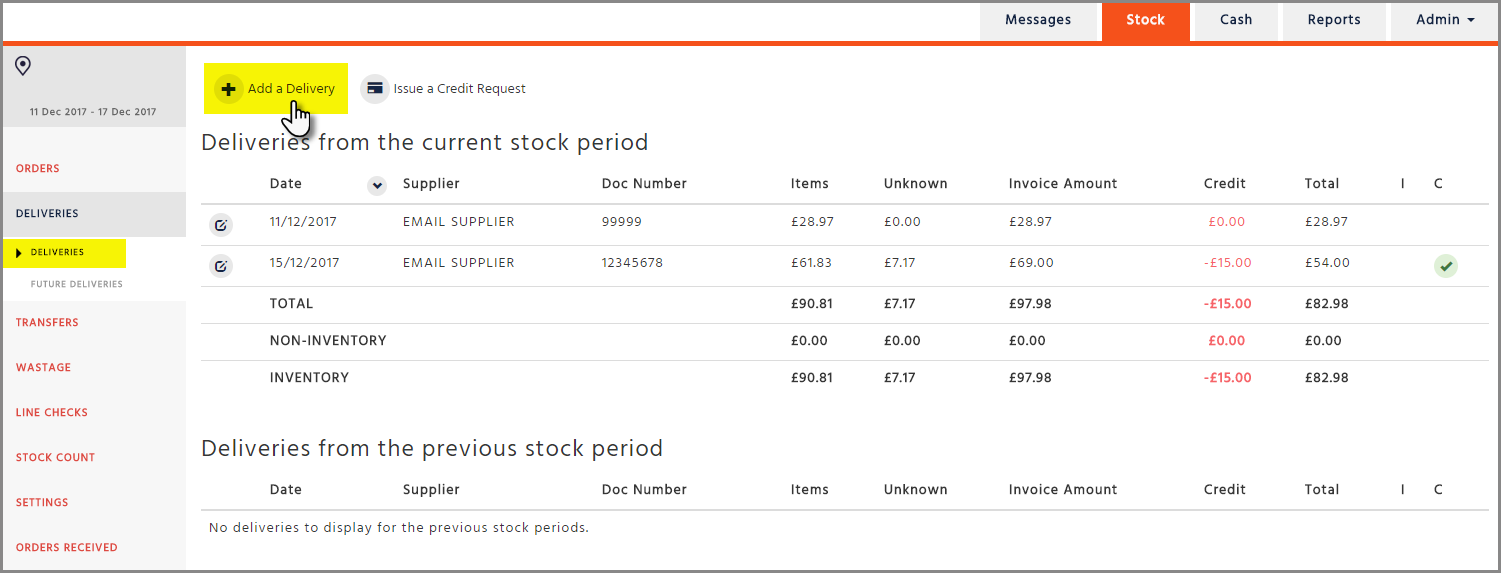1501x573 pixels.
Task: Select the Stock tab
Action: (1145, 20)
